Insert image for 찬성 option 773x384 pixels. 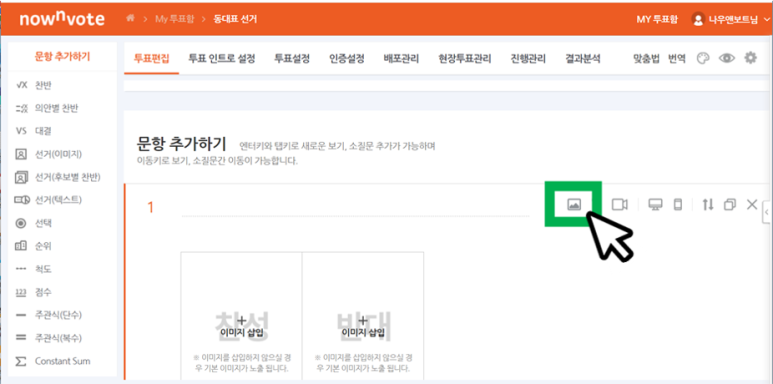point(242,326)
